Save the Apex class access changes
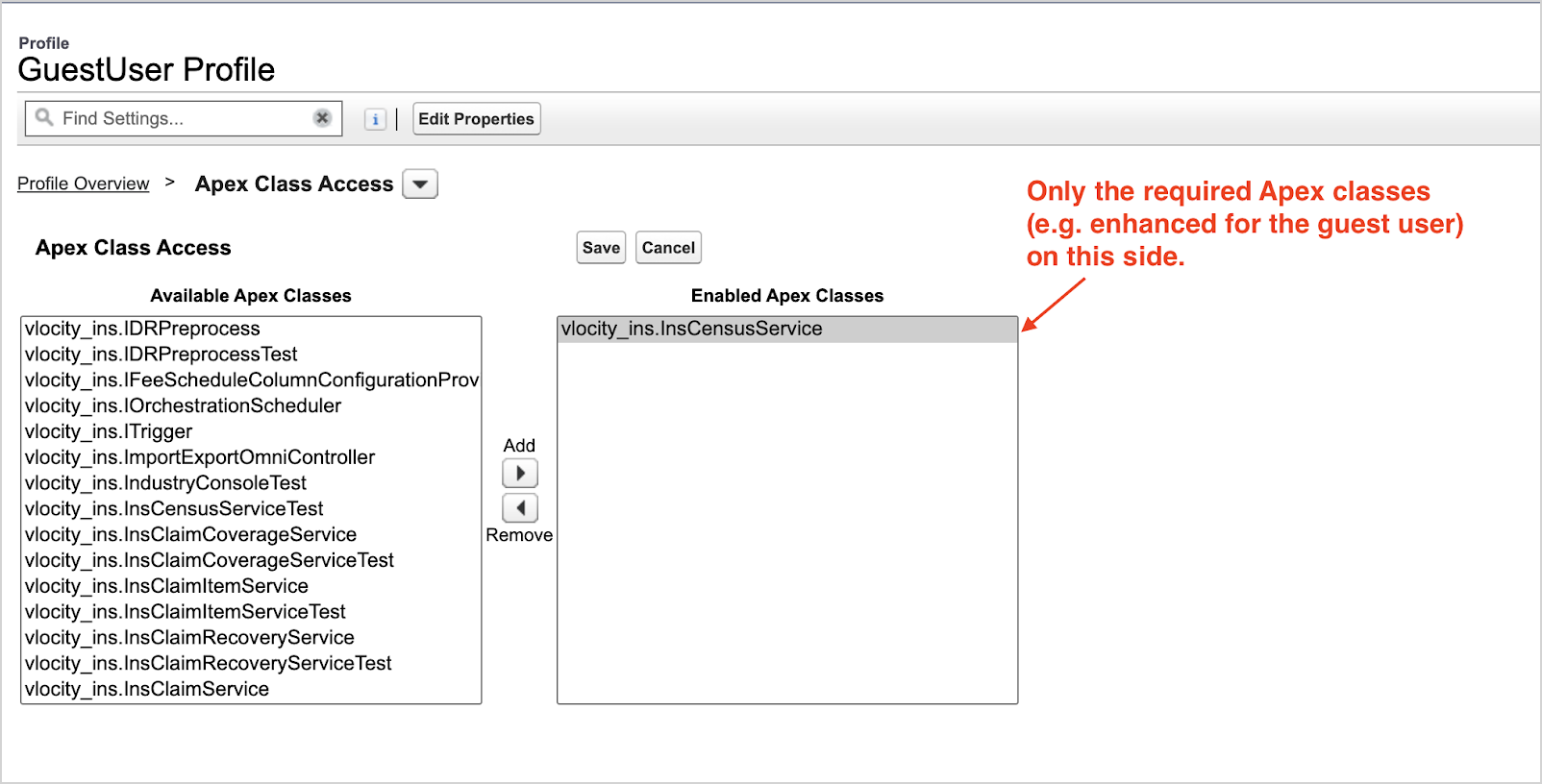The width and height of the screenshot is (1542, 784). point(601,248)
